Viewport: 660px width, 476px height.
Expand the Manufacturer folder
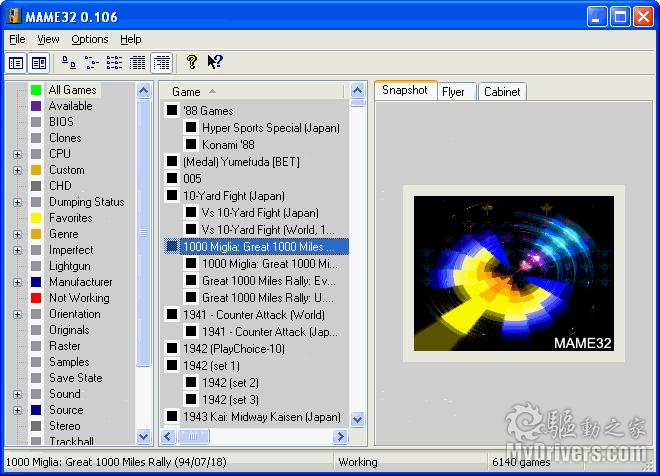click(17, 282)
